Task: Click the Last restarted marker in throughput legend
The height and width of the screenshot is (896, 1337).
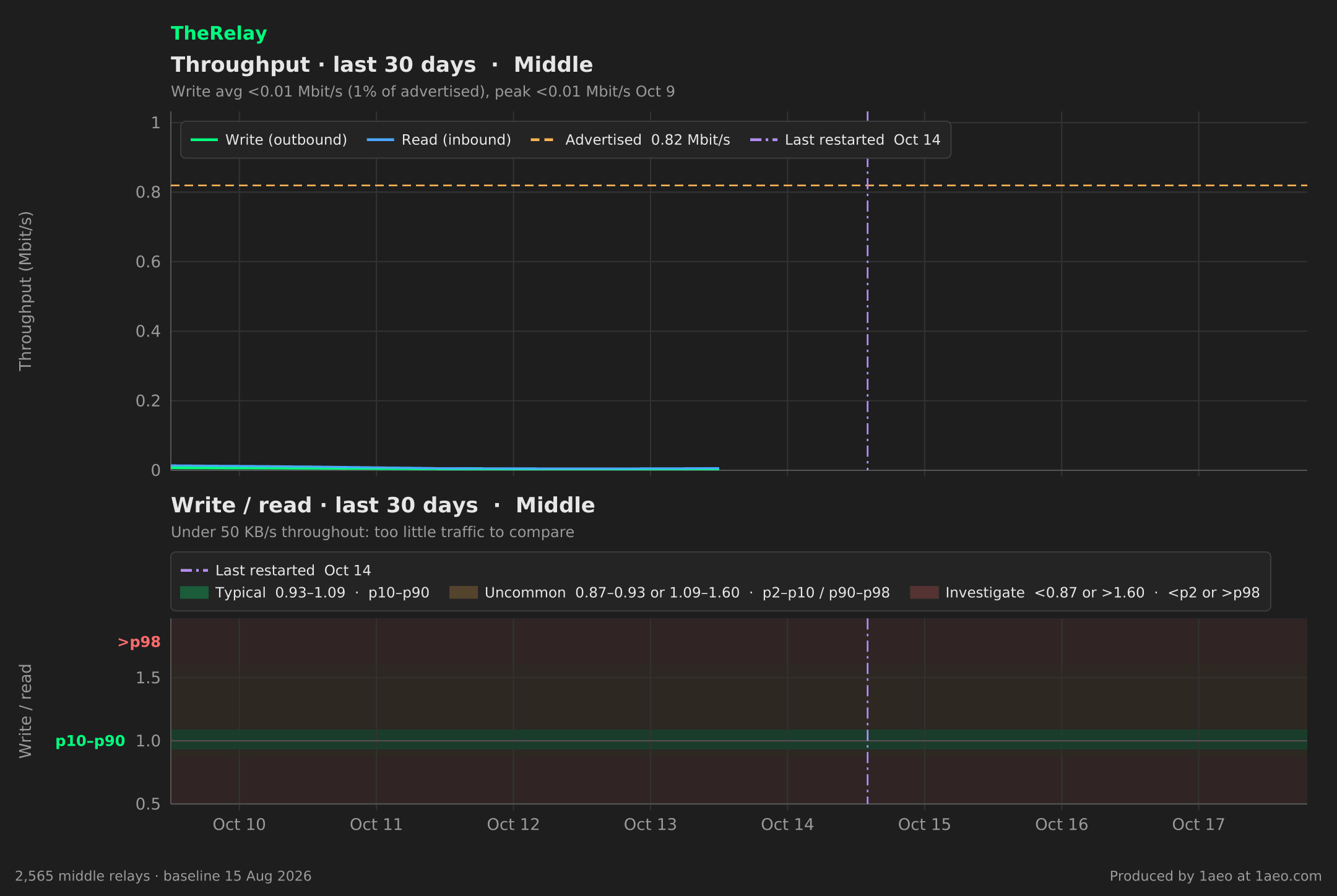Action: tap(763, 140)
